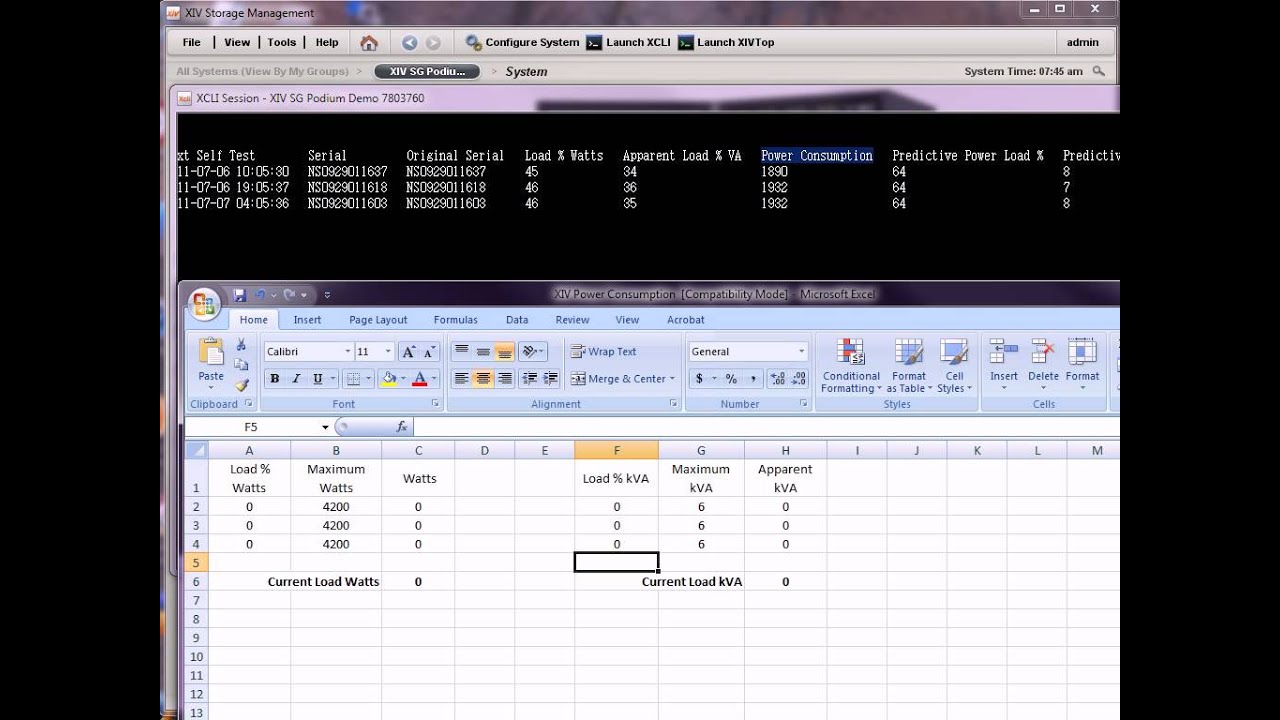This screenshot has height=720, width=1280.
Task: Open the Alignment group dialog launcher
Action: 674,404
